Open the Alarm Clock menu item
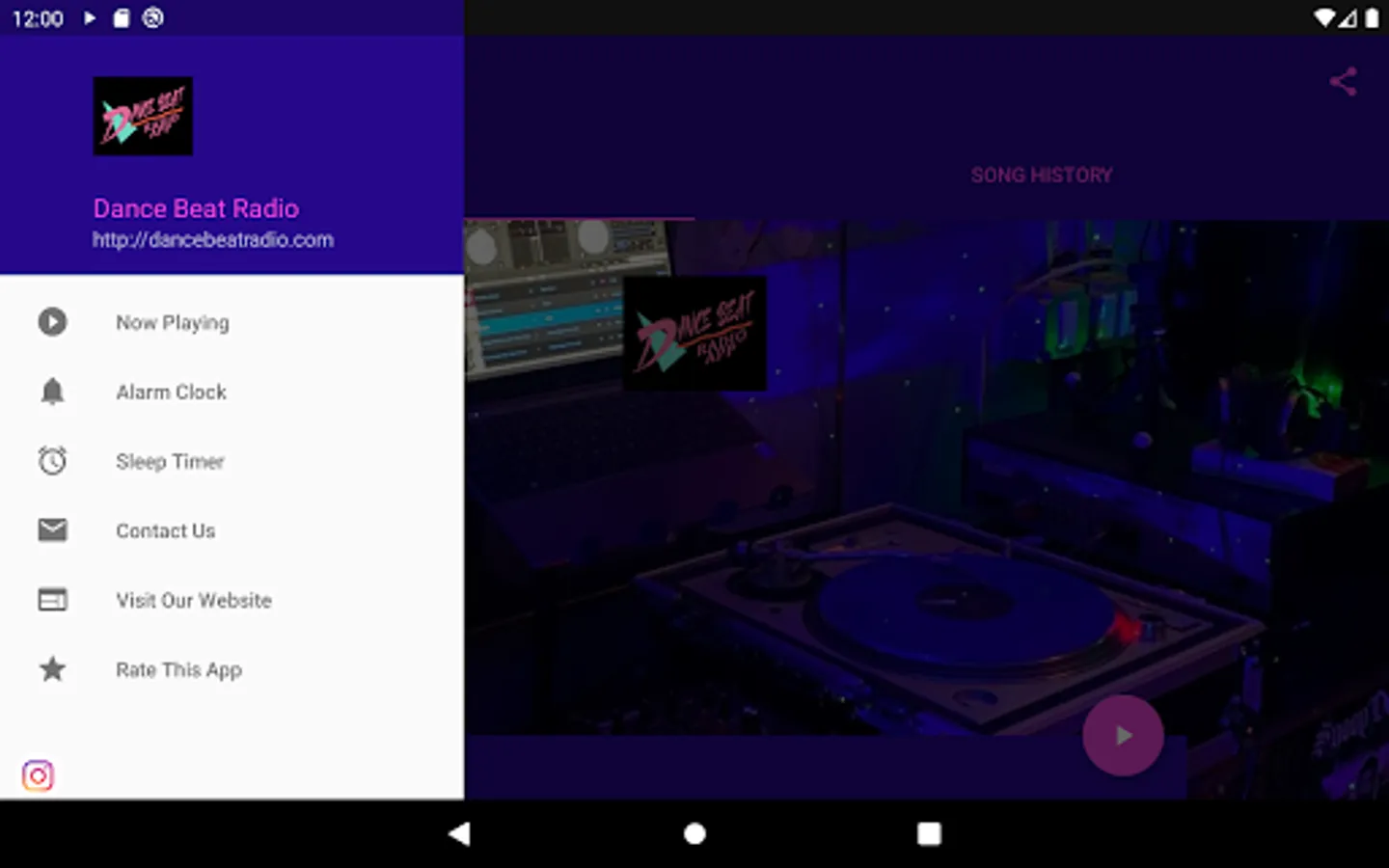 coord(231,392)
